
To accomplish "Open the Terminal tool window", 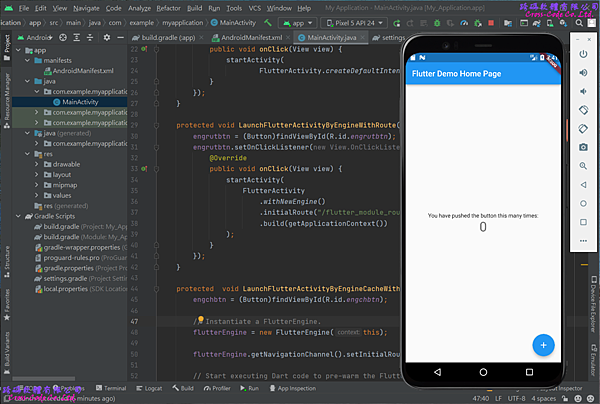I will (x=115, y=387).
